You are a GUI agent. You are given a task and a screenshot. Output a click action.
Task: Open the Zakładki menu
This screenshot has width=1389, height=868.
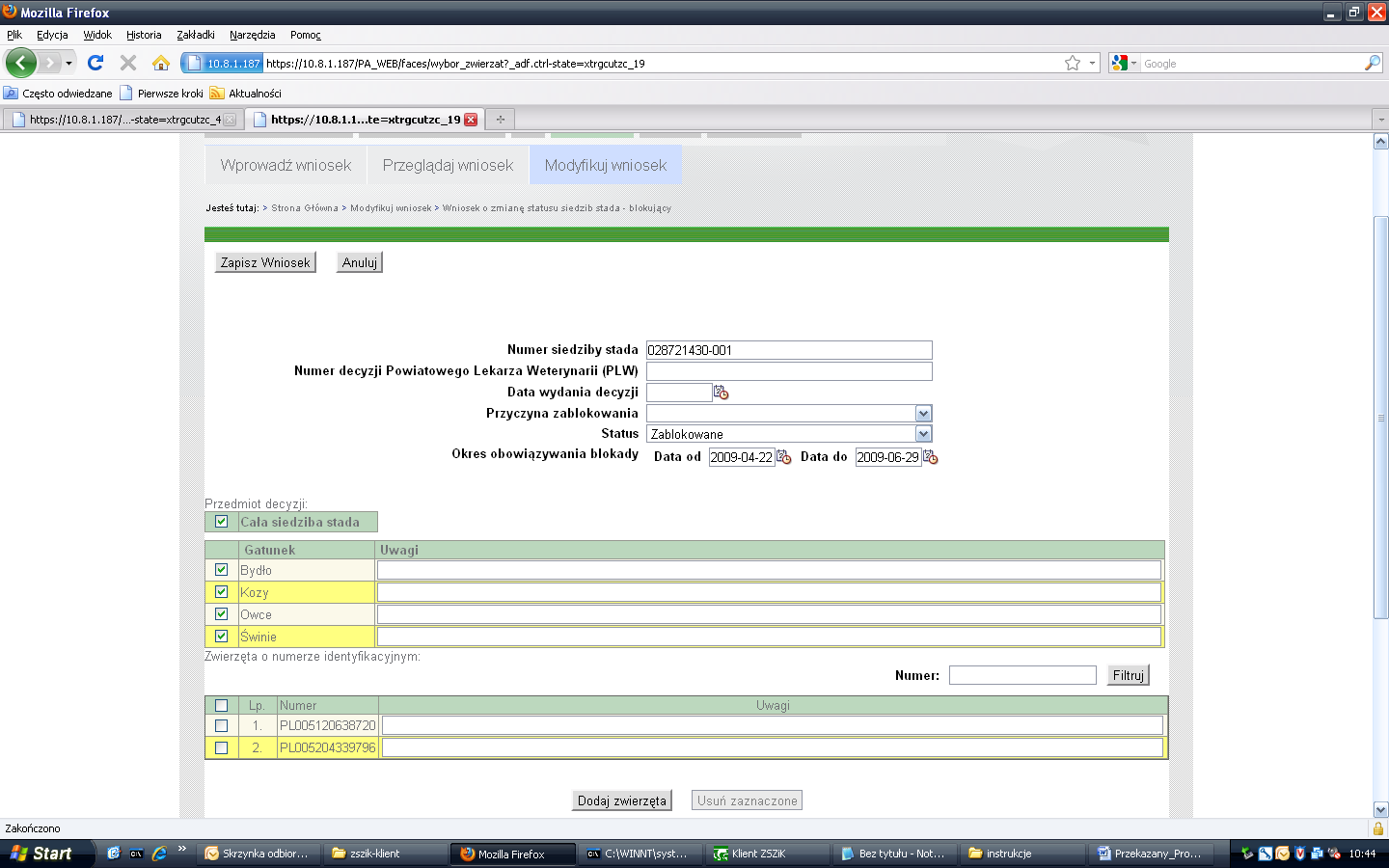[196, 35]
